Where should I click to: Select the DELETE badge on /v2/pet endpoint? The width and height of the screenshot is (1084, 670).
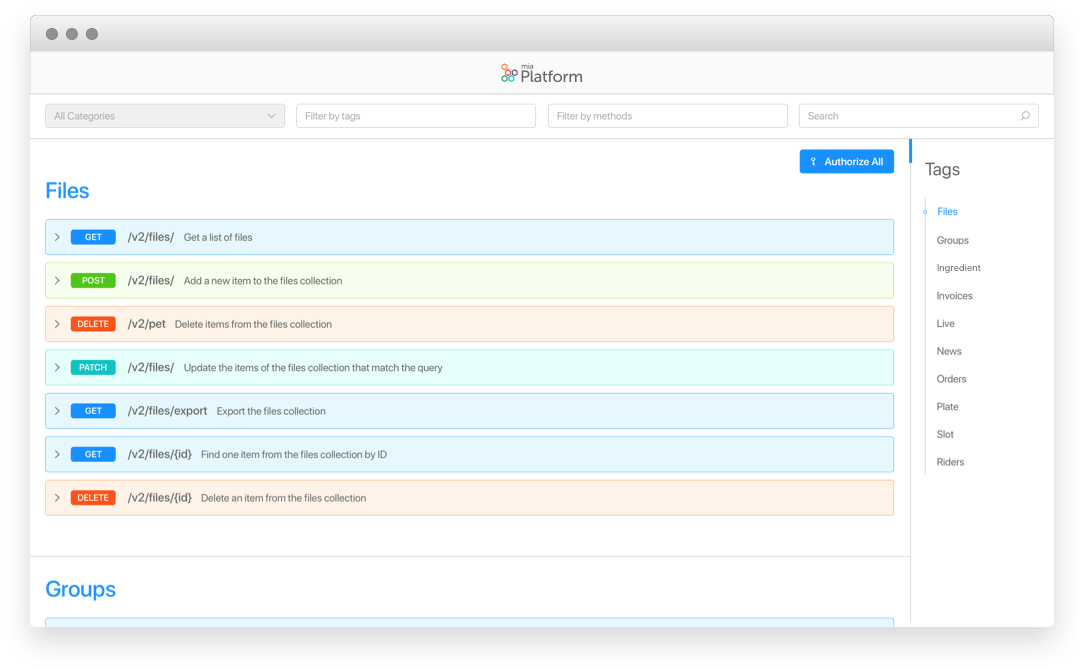pyautogui.click(x=93, y=324)
